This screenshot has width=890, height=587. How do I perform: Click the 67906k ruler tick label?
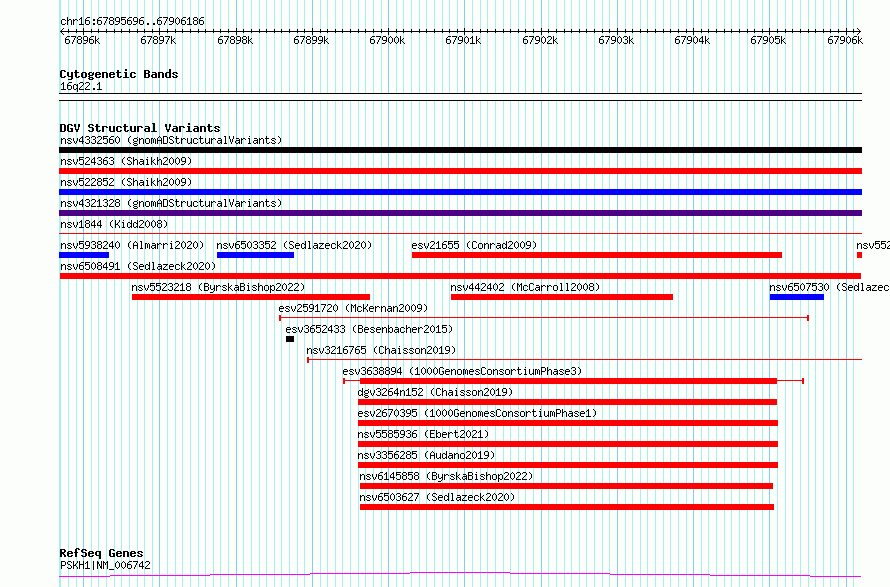pyautogui.click(x=845, y=40)
